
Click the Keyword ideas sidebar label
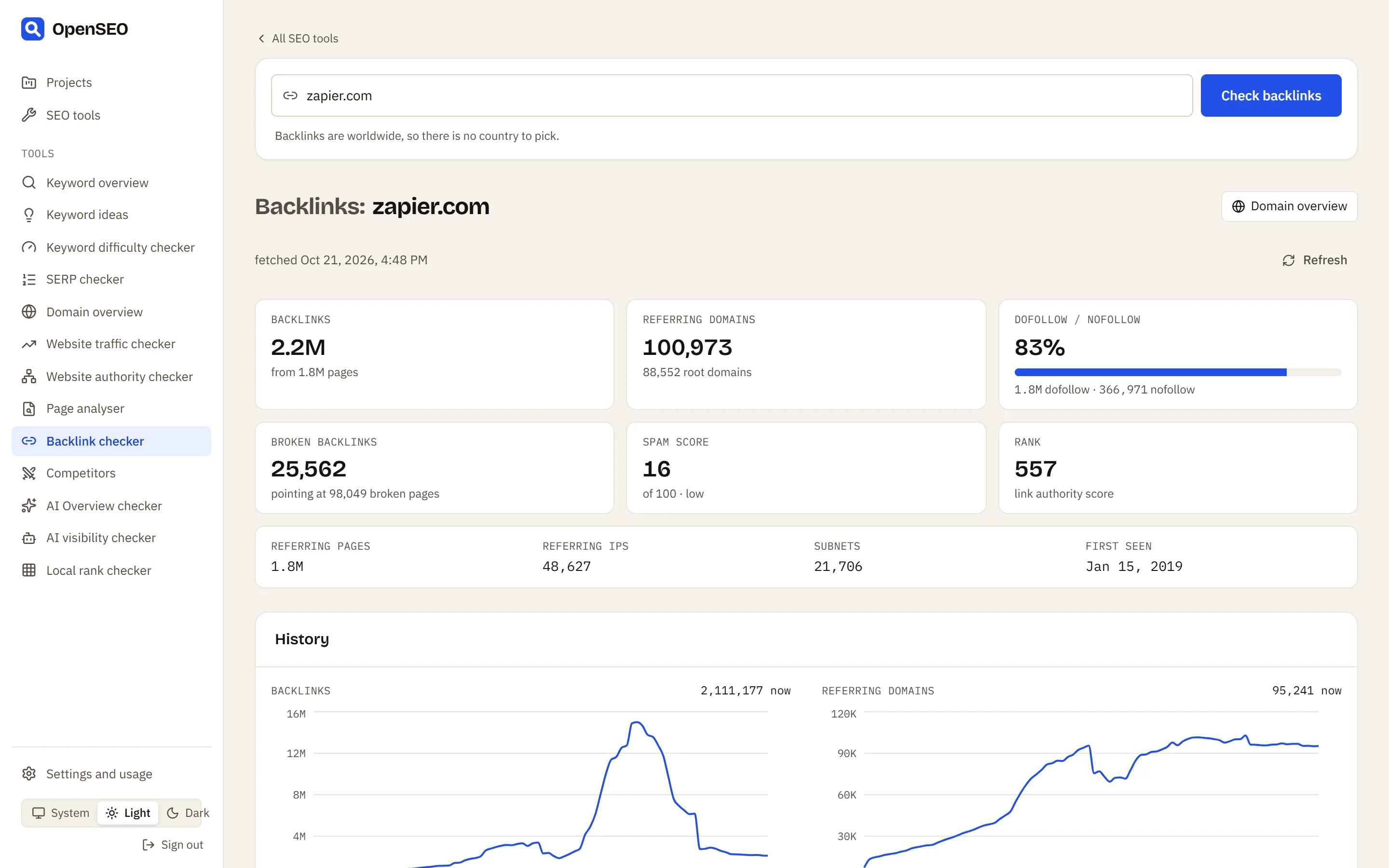(x=87, y=215)
